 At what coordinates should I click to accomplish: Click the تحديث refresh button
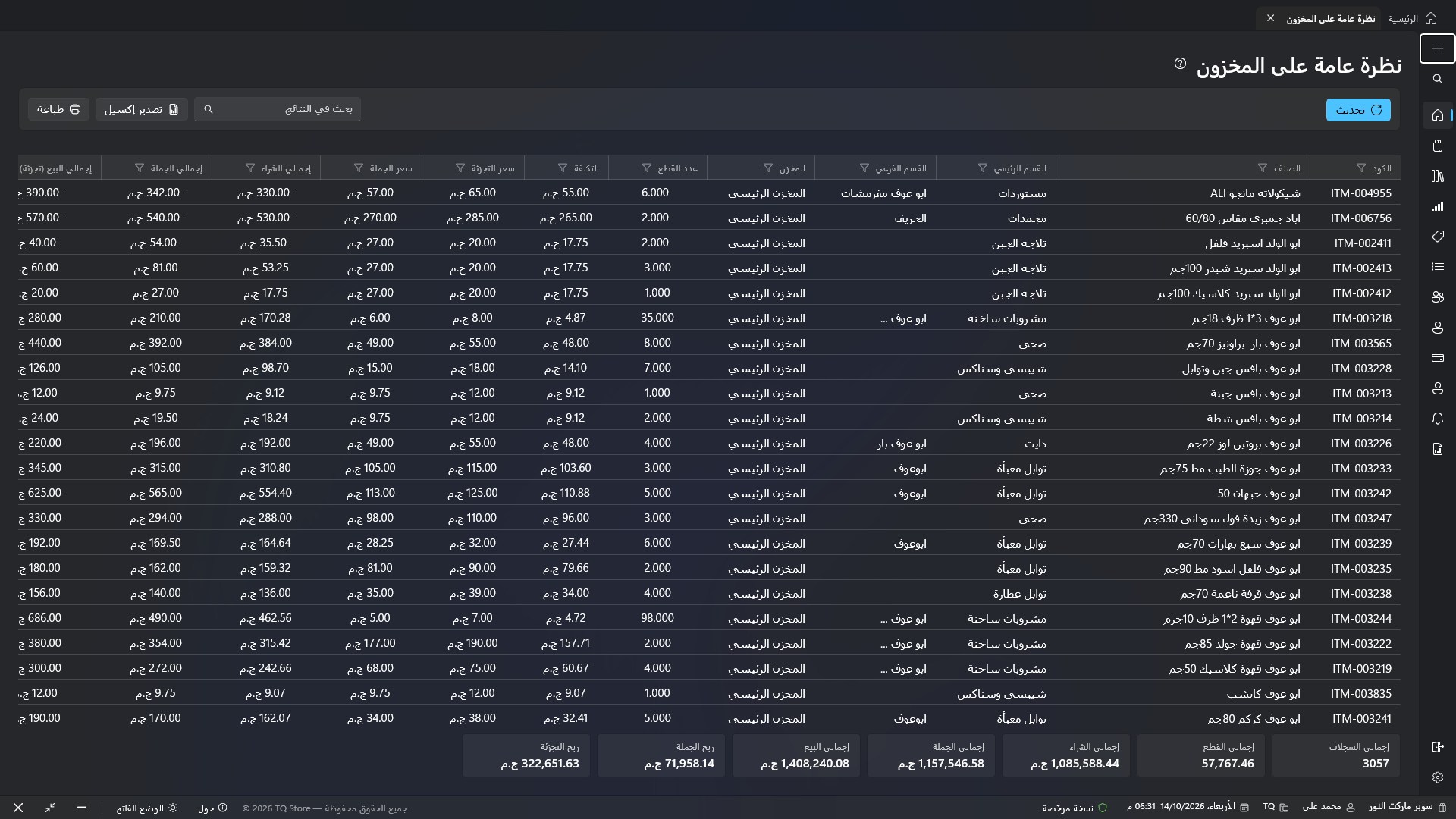coord(1358,110)
